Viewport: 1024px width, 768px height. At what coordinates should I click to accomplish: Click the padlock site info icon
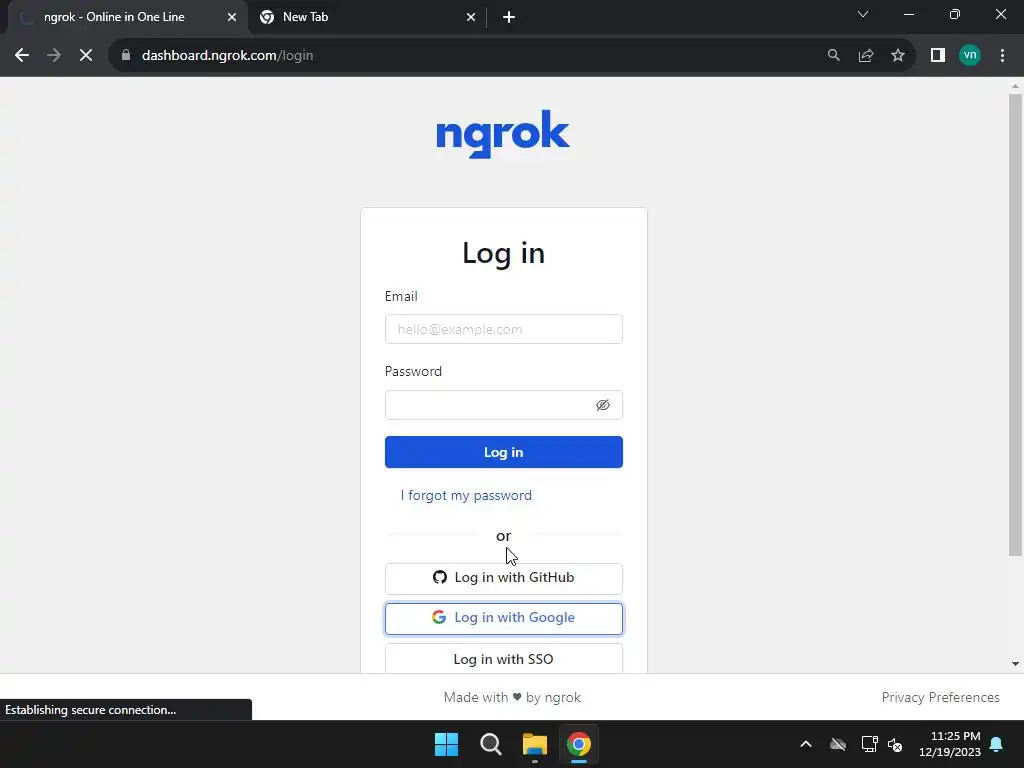(x=126, y=56)
